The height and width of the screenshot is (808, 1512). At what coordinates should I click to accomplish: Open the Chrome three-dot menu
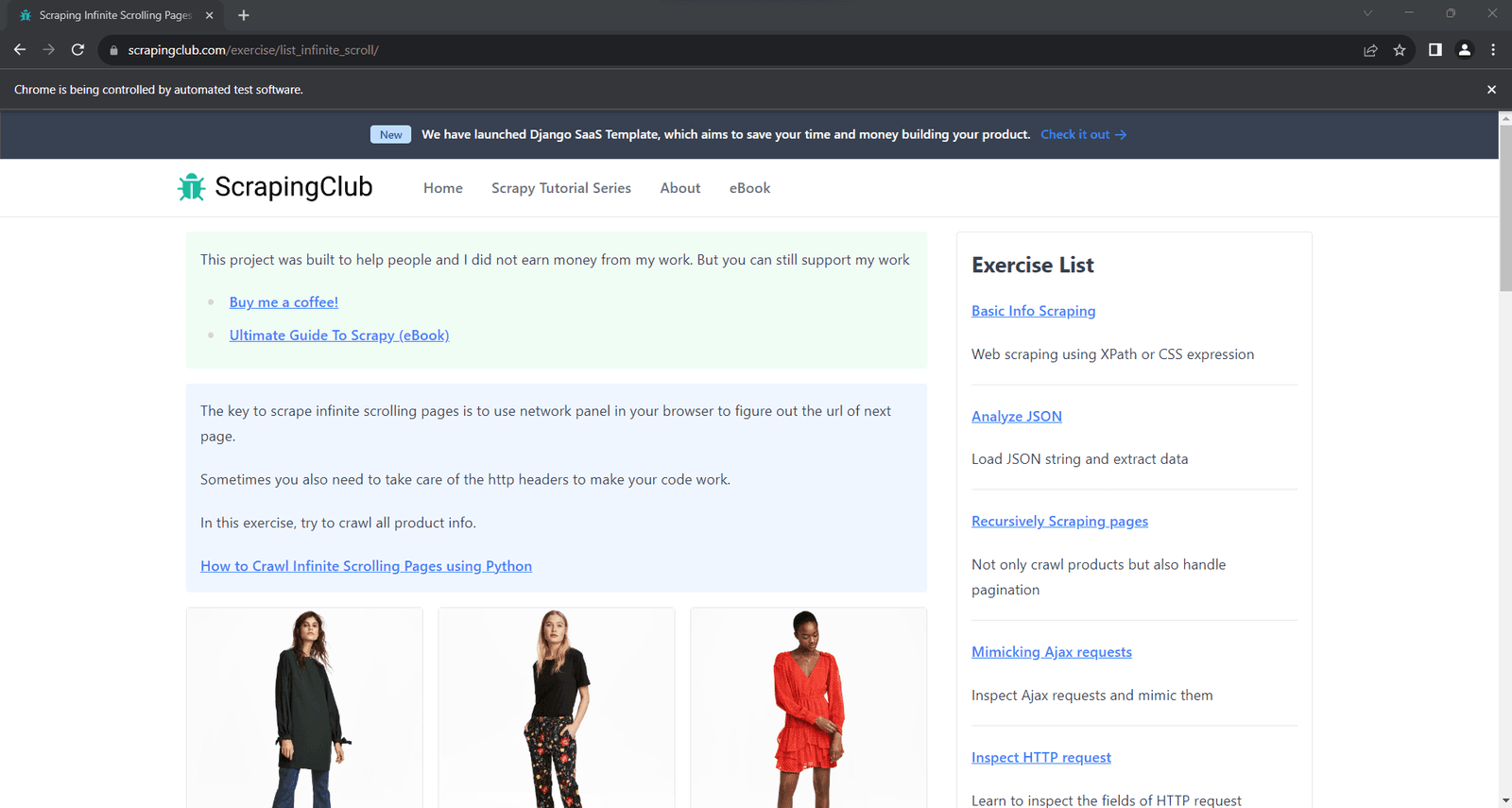tap(1493, 50)
